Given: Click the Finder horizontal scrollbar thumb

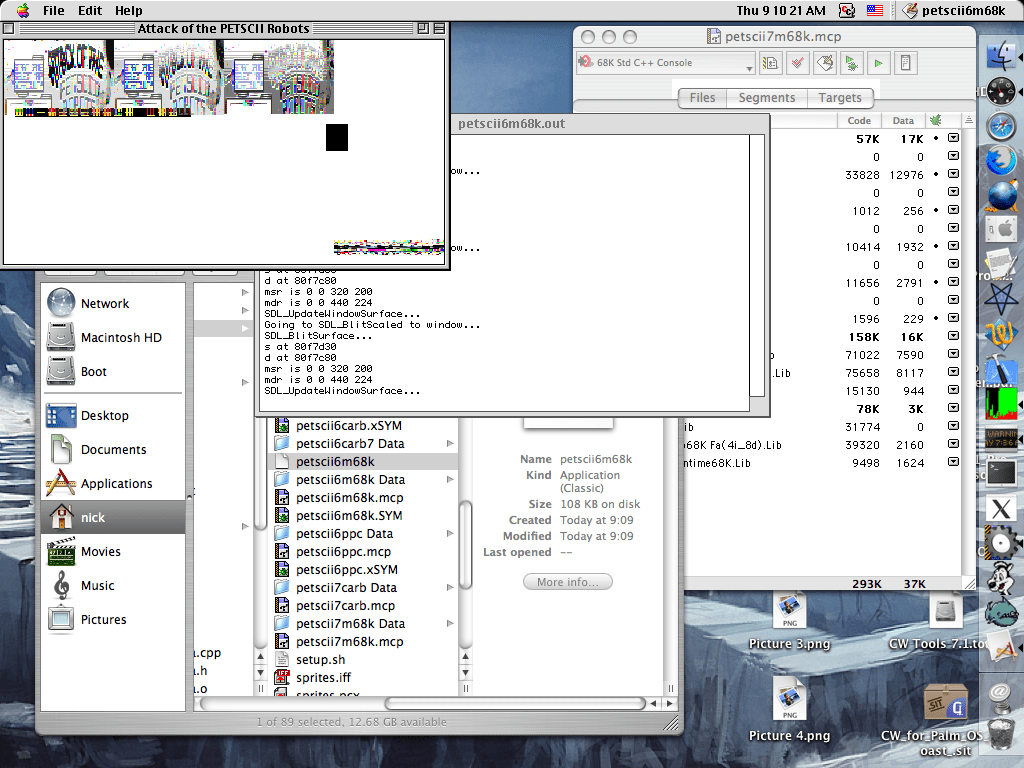Looking at the screenshot, I should click(515, 703).
